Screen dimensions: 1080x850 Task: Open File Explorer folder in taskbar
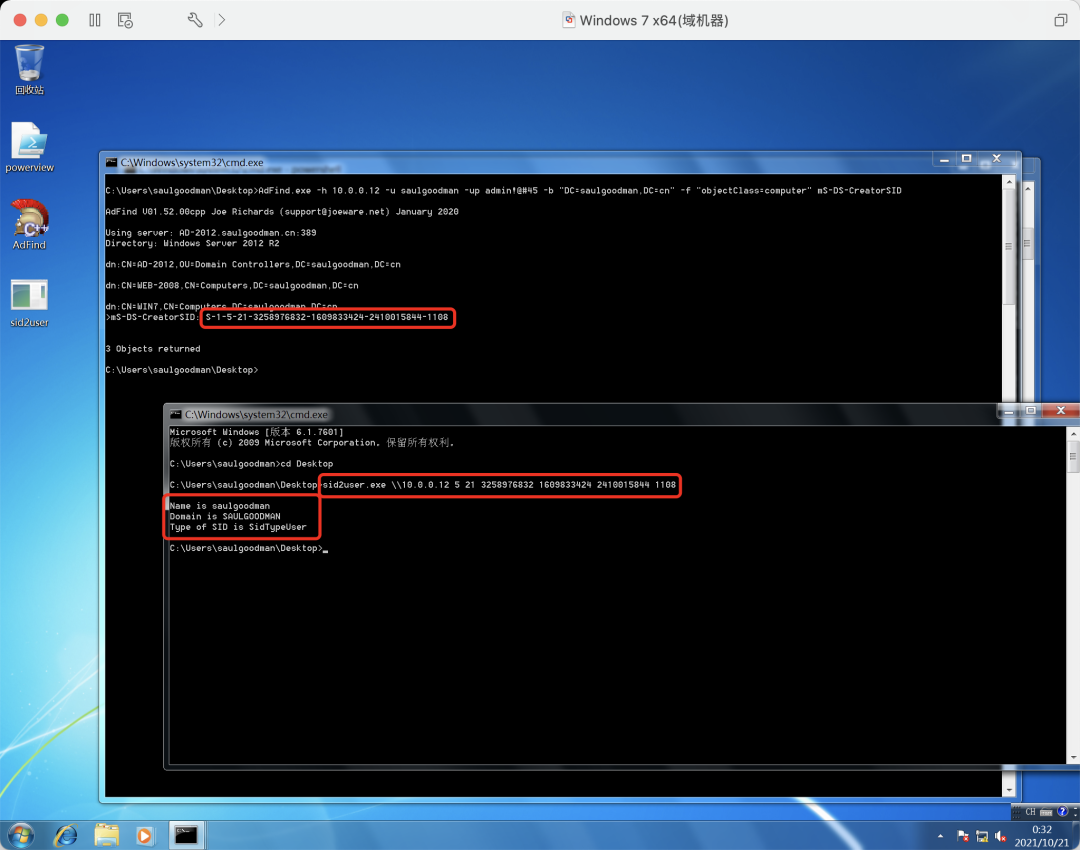click(x=106, y=836)
